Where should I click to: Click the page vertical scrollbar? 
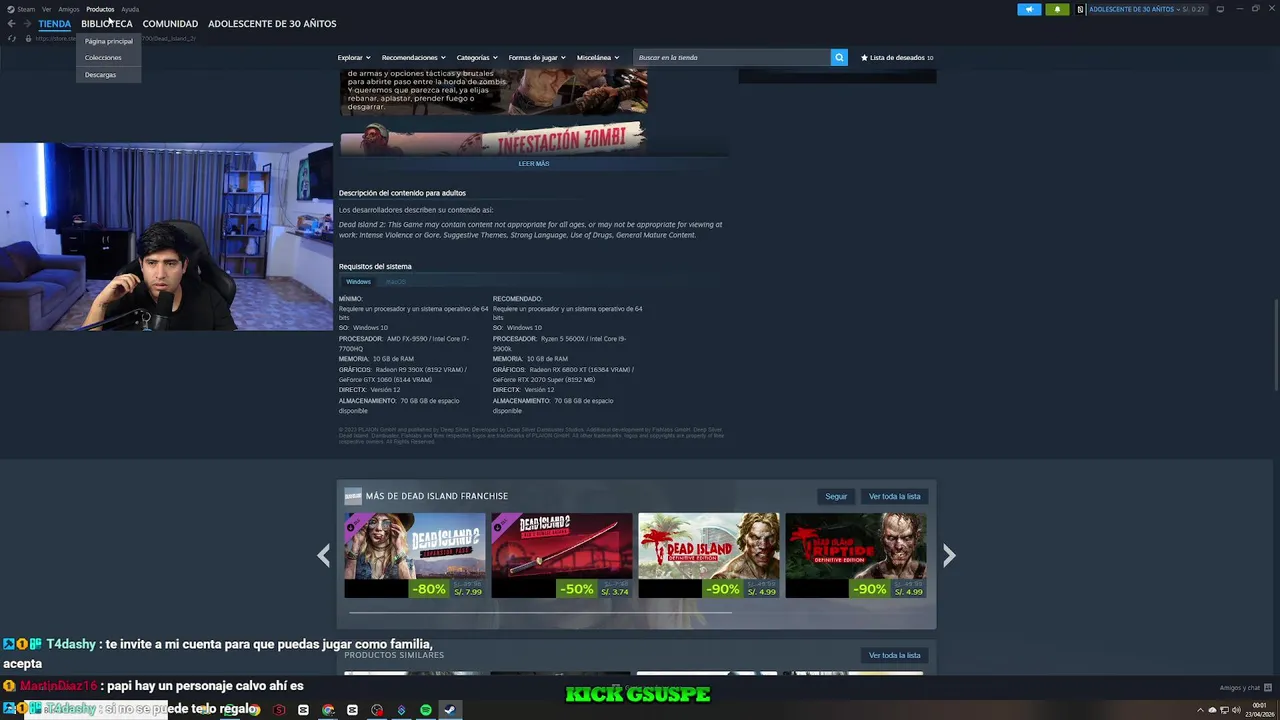1274,345
